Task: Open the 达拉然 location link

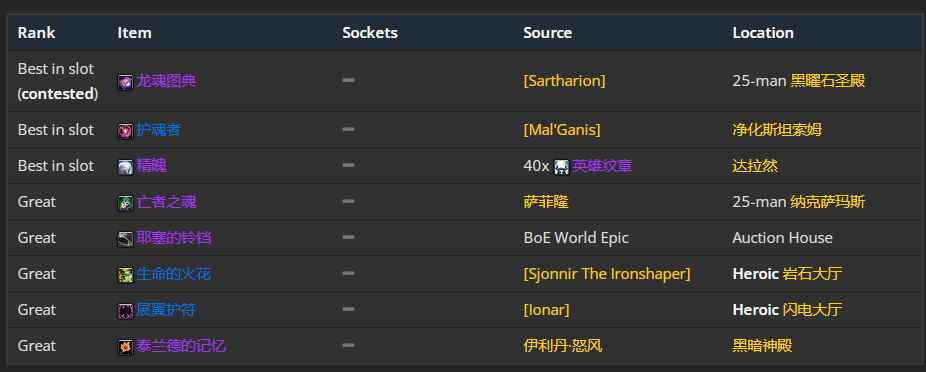Action: pos(755,165)
